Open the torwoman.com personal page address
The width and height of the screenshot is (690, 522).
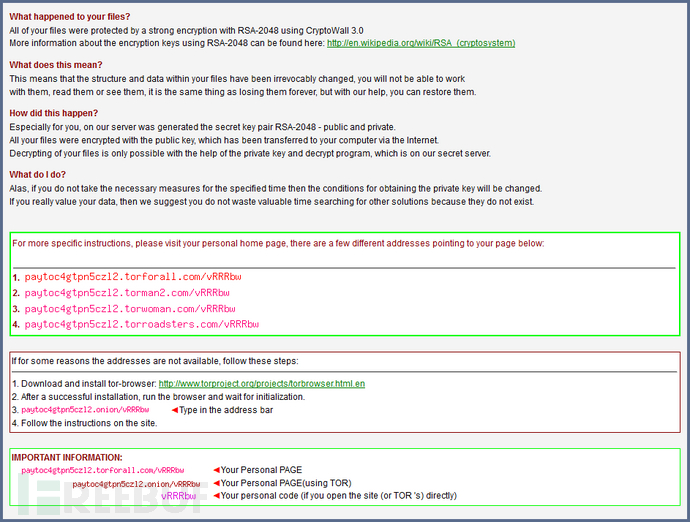[x=130, y=309]
